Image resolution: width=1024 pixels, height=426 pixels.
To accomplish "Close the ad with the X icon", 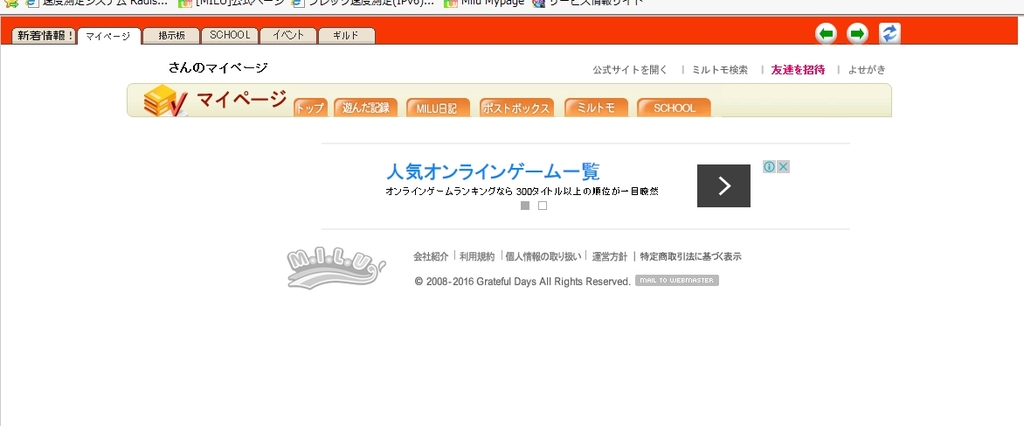I will click(784, 167).
